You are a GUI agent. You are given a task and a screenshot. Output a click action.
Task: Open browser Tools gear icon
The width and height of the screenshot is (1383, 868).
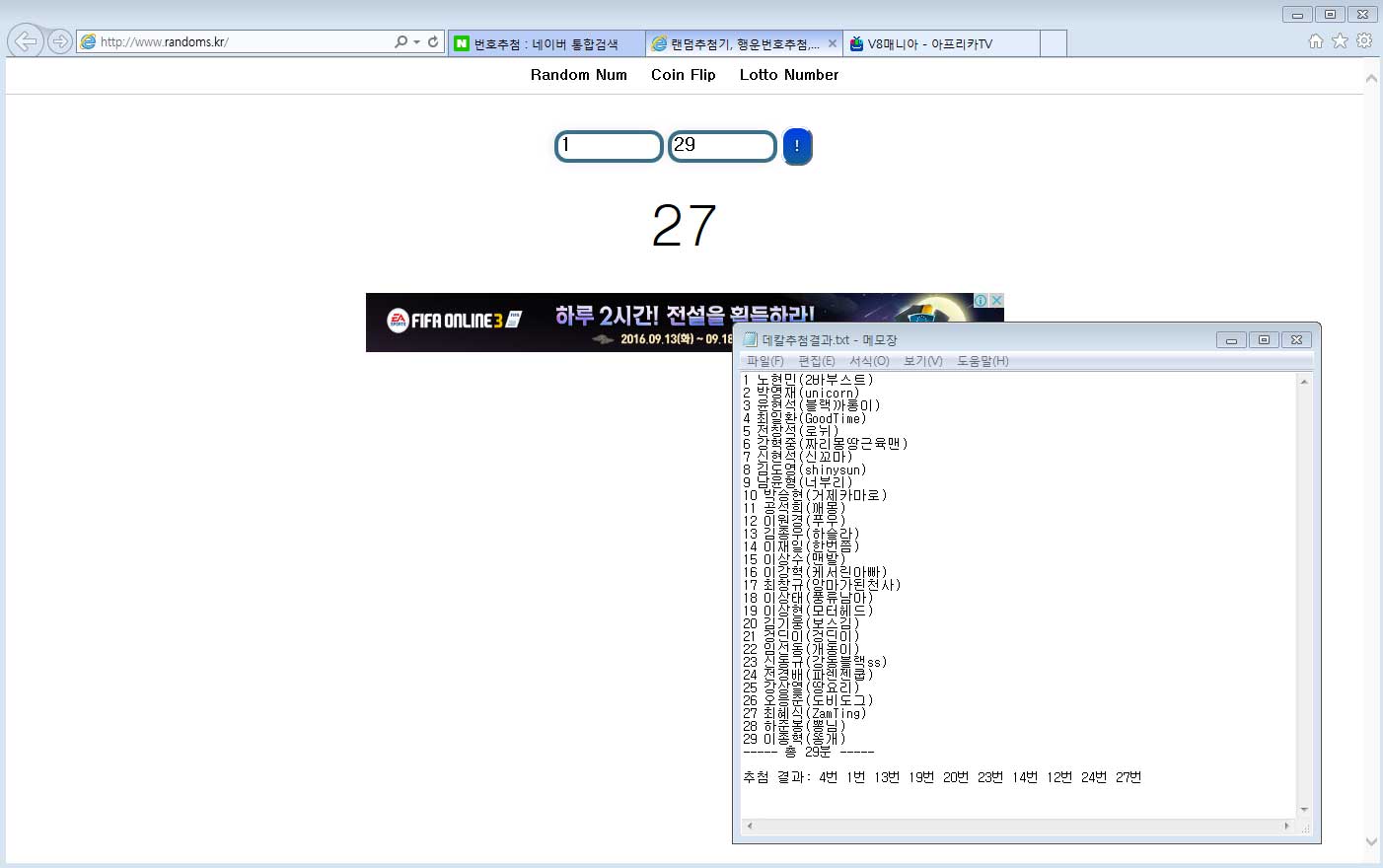click(1364, 40)
